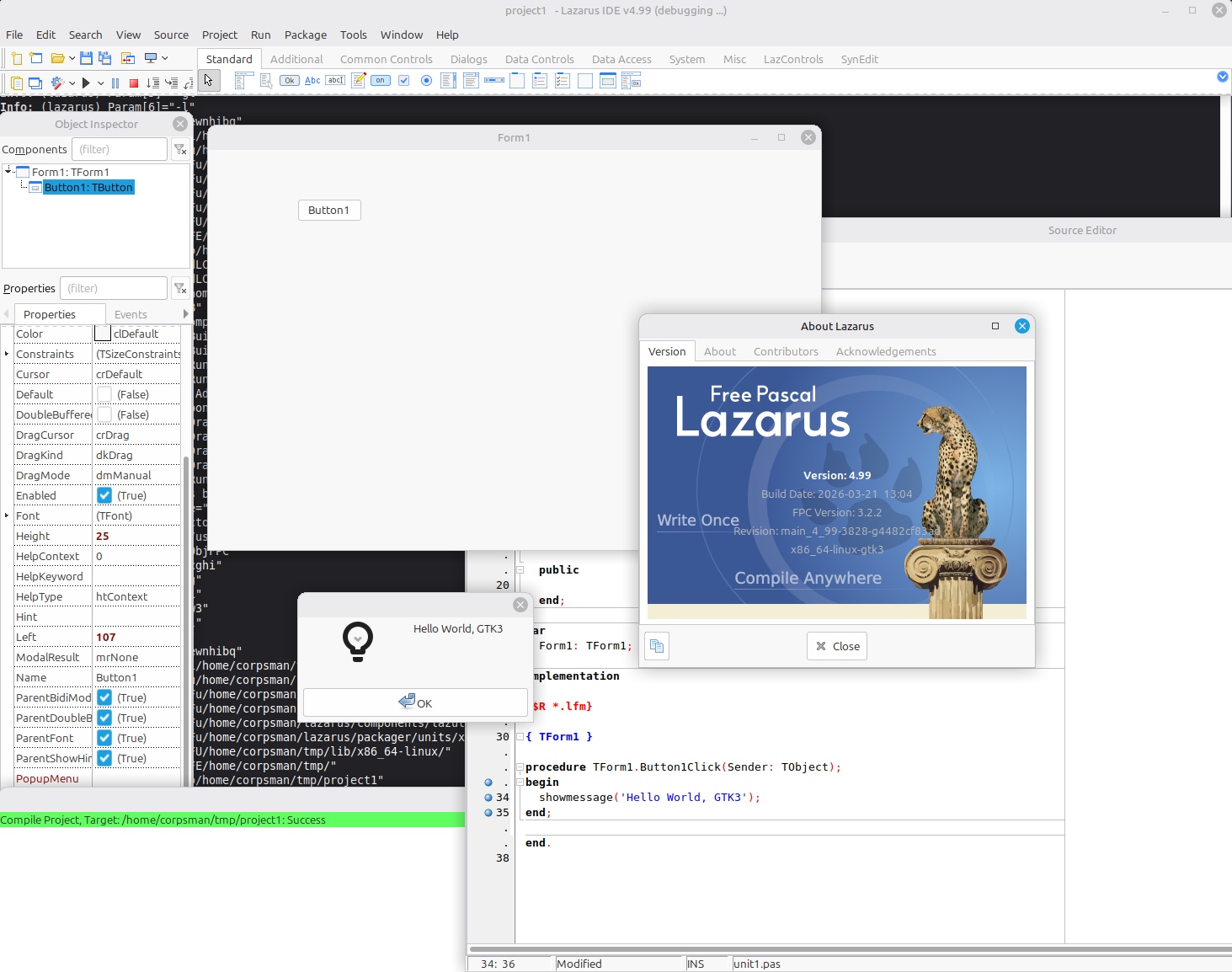Switch to the Contributors tab
Screen dimensions: 1232x972
tap(785, 351)
